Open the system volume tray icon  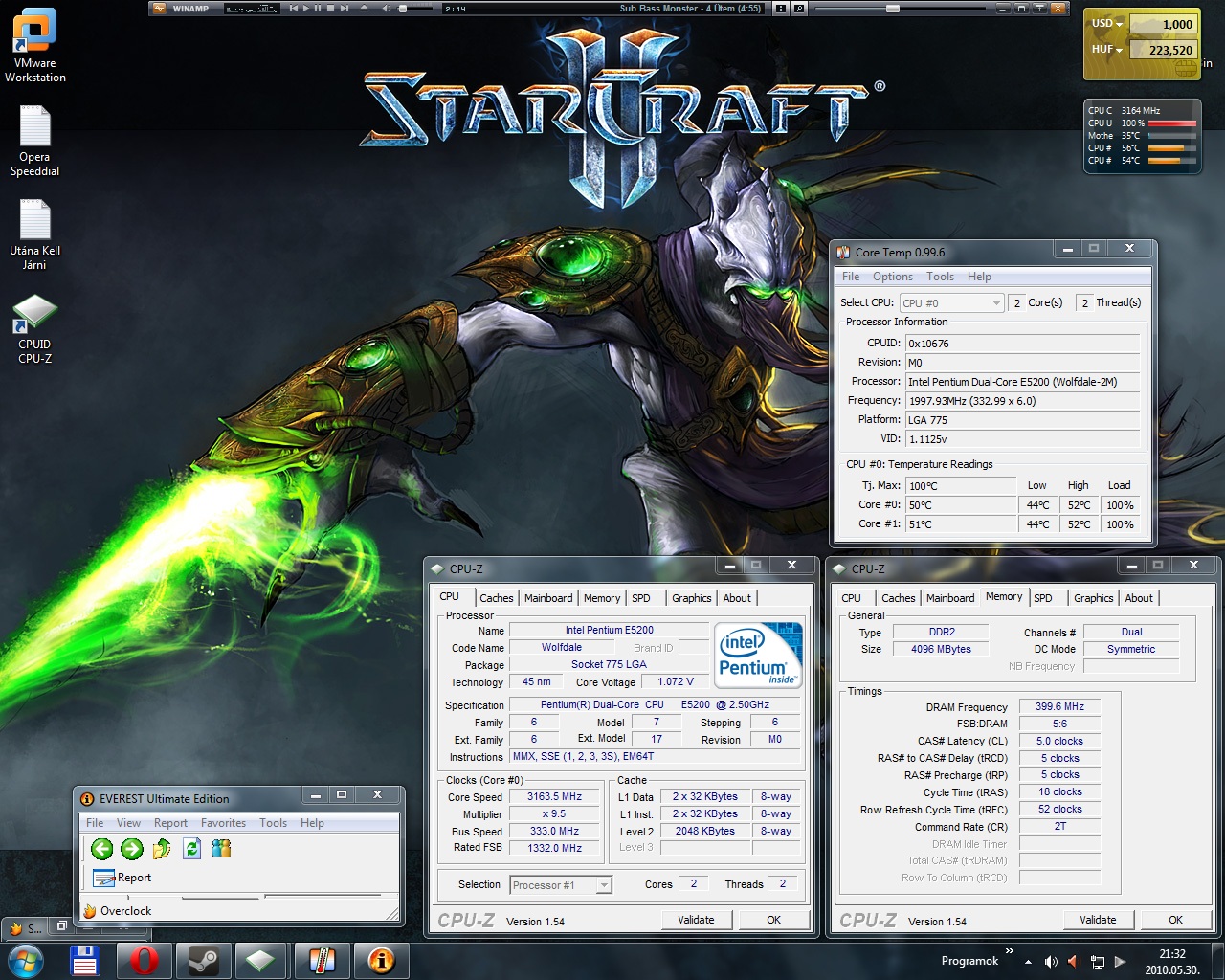click(1051, 961)
